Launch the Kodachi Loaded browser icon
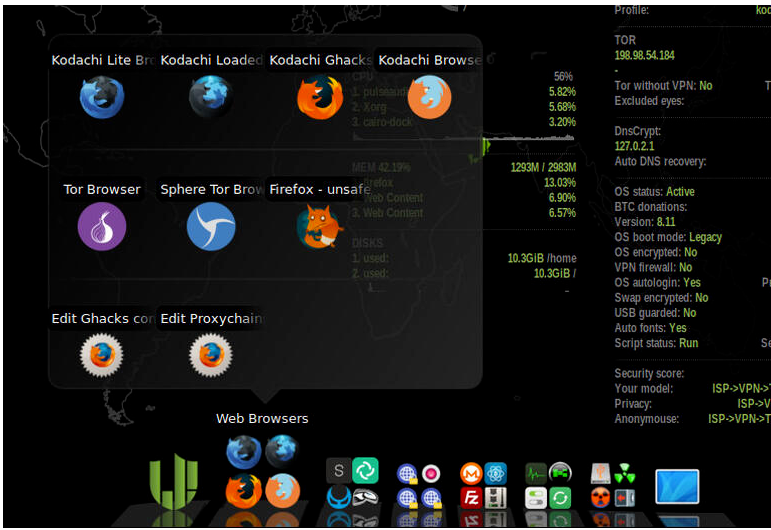Screen dimensions: 771x530 [x=211, y=97]
